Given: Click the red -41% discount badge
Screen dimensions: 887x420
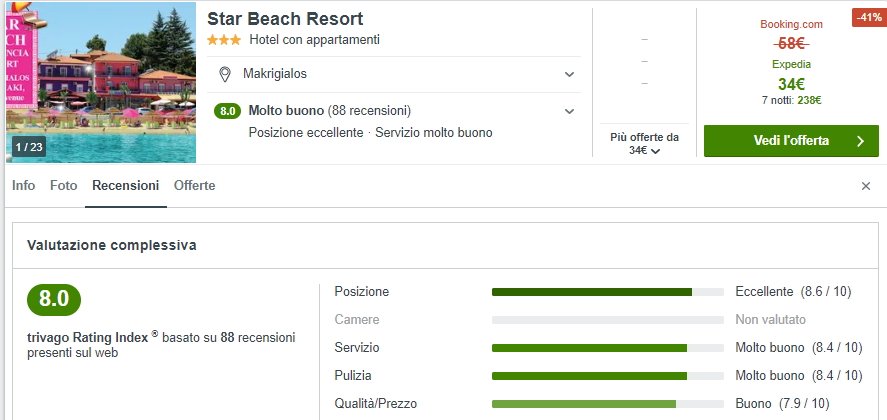Looking at the screenshot, I should (x=865, y=17).
